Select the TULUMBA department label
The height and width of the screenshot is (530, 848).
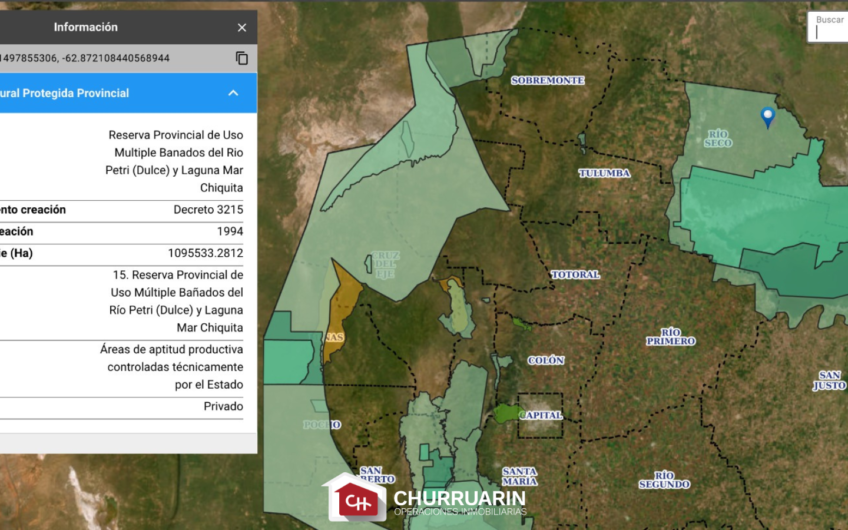click(604, 173)
